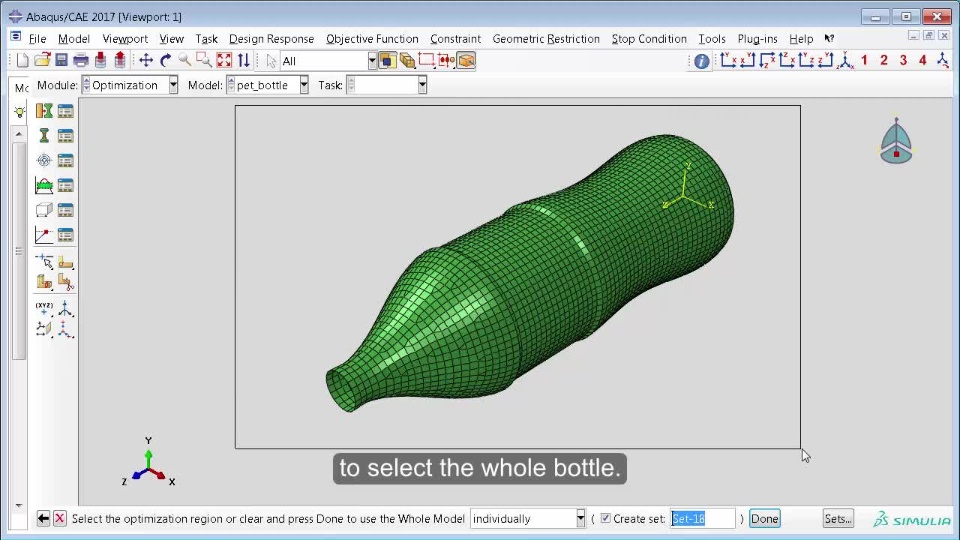
Task: Create a new model database
Action: pyautogui.click(x=23, y=60)
